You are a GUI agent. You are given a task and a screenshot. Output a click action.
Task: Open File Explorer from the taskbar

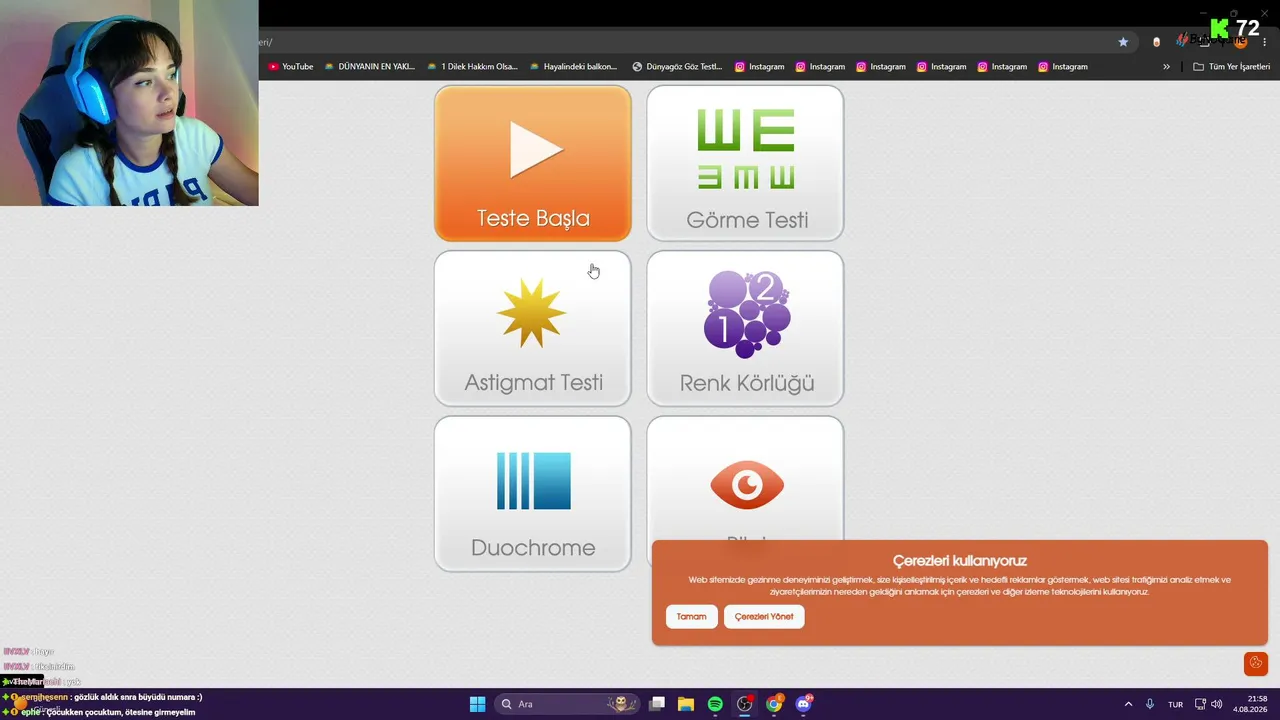(x=686, y=704)
